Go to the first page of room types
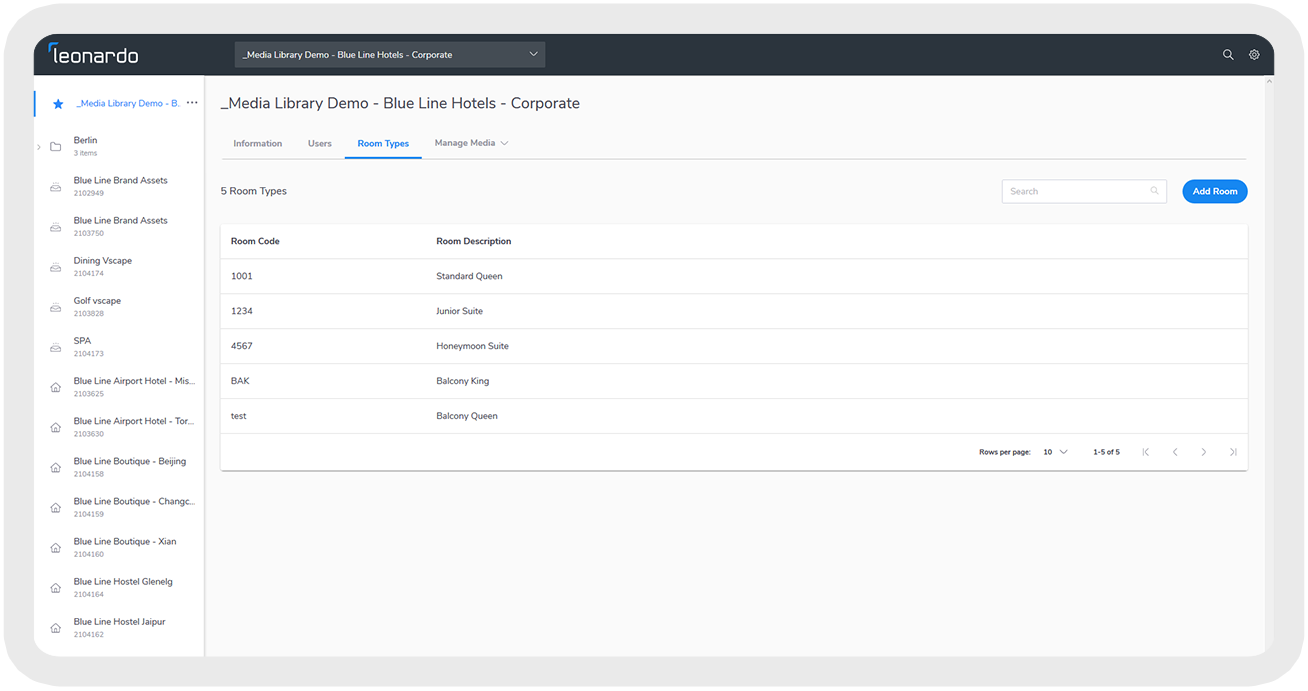 [1146, 452]
